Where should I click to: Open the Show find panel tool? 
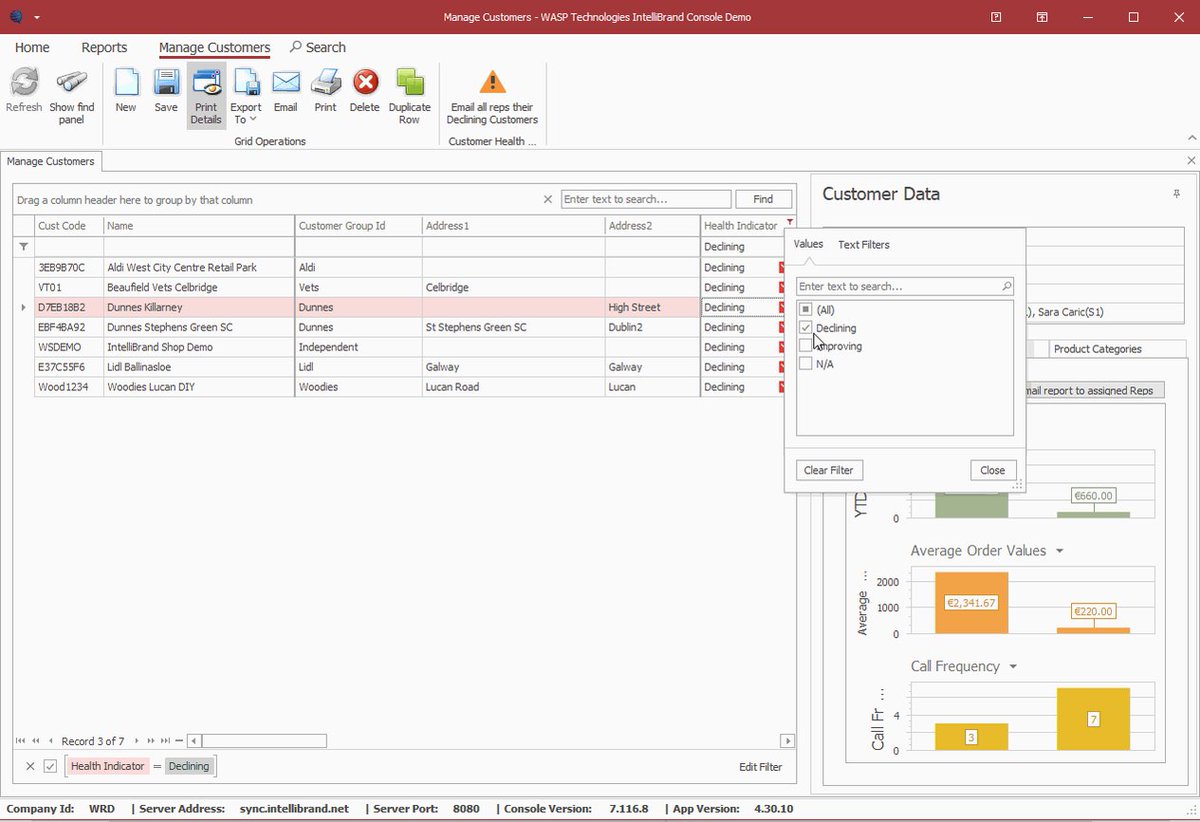click(72, 82)
